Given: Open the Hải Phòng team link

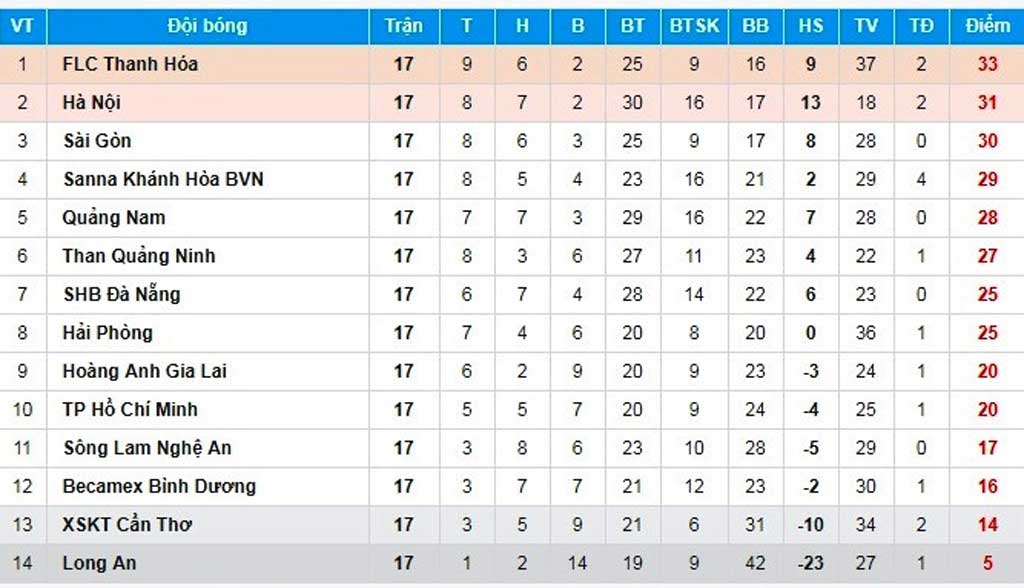Looking at the screenshot, I should pos(108,333).
